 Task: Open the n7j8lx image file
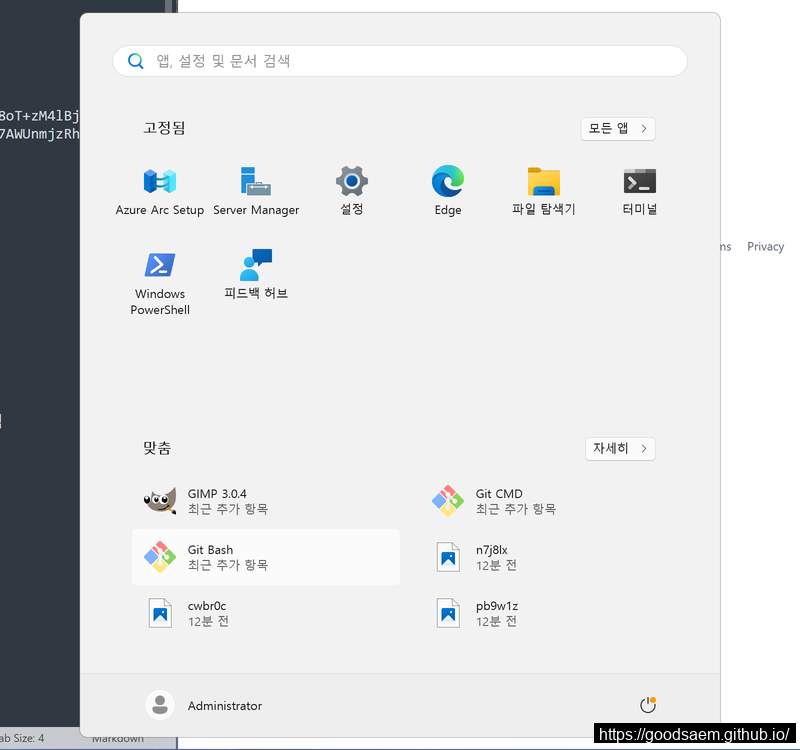click(554, 557)
